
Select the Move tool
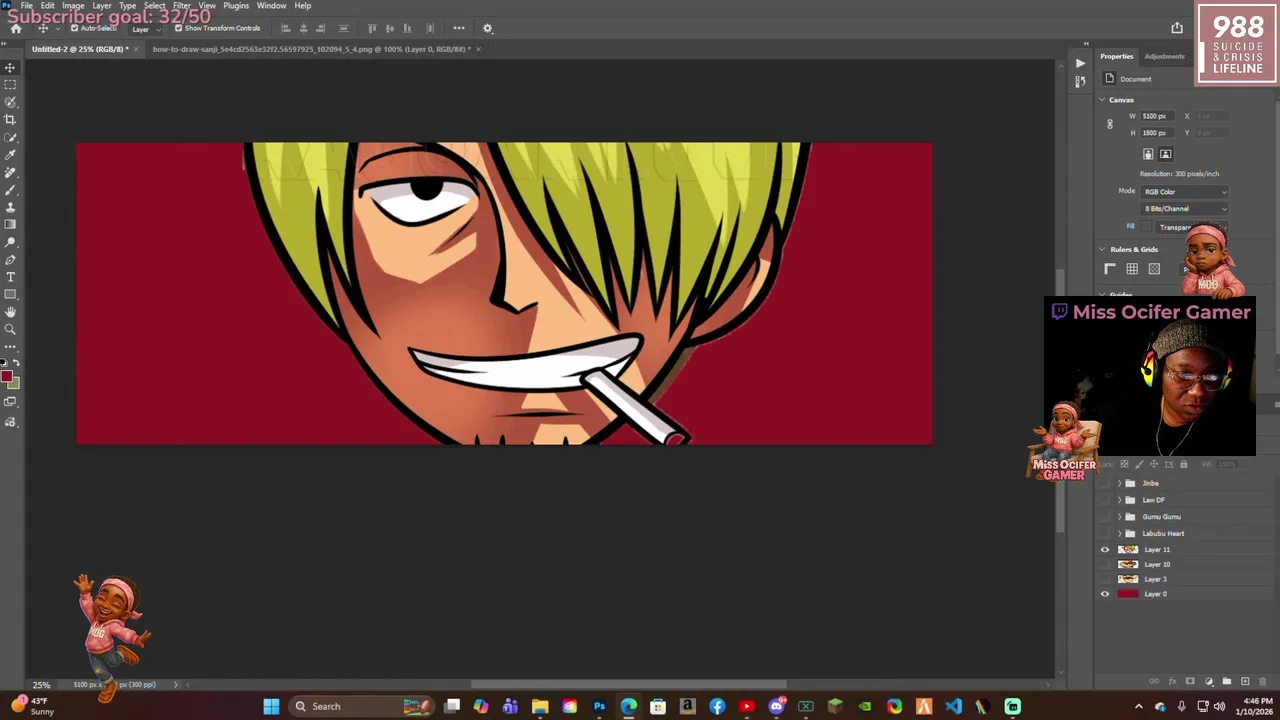click(x=10, y=68)
